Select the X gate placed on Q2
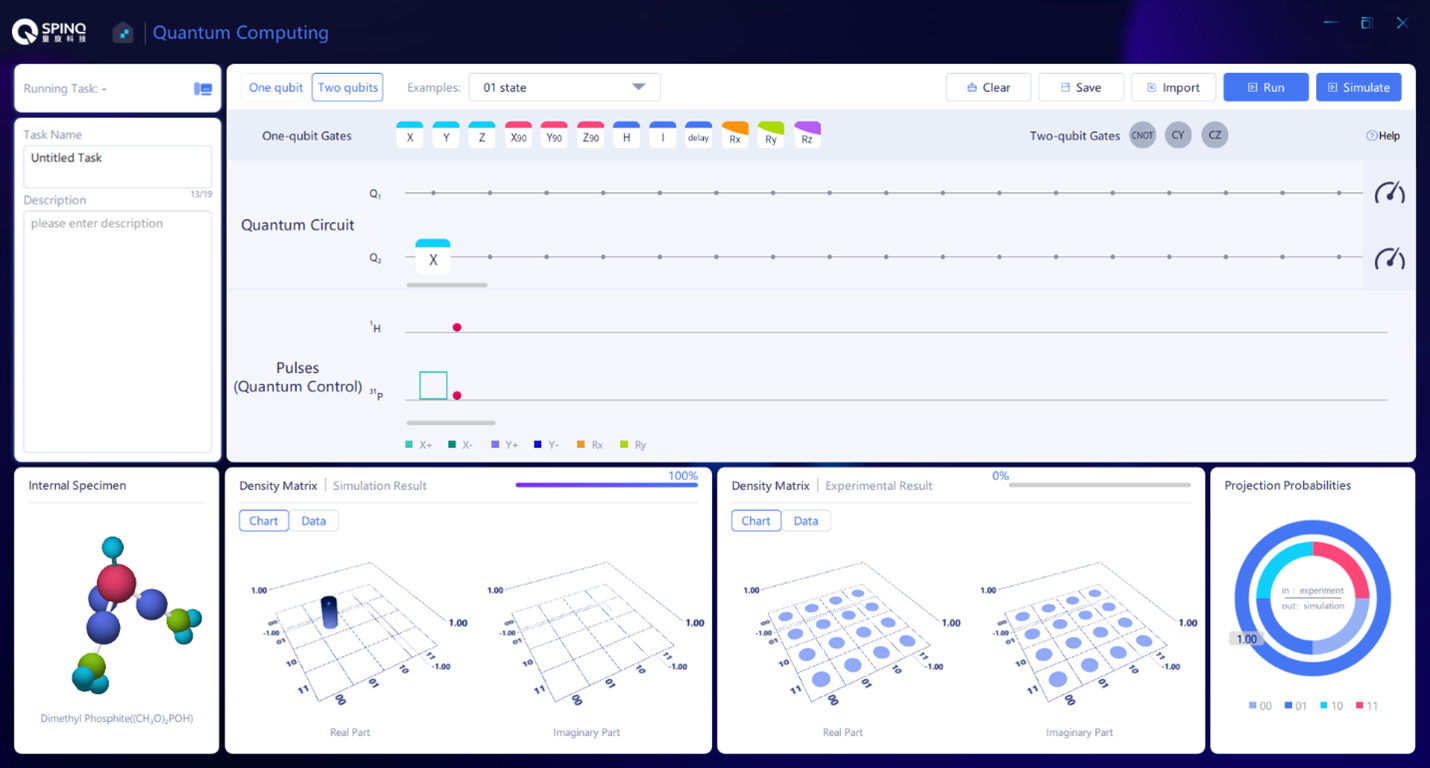Viewport: 1430px width, 768px height. click(x=433, y=257)
